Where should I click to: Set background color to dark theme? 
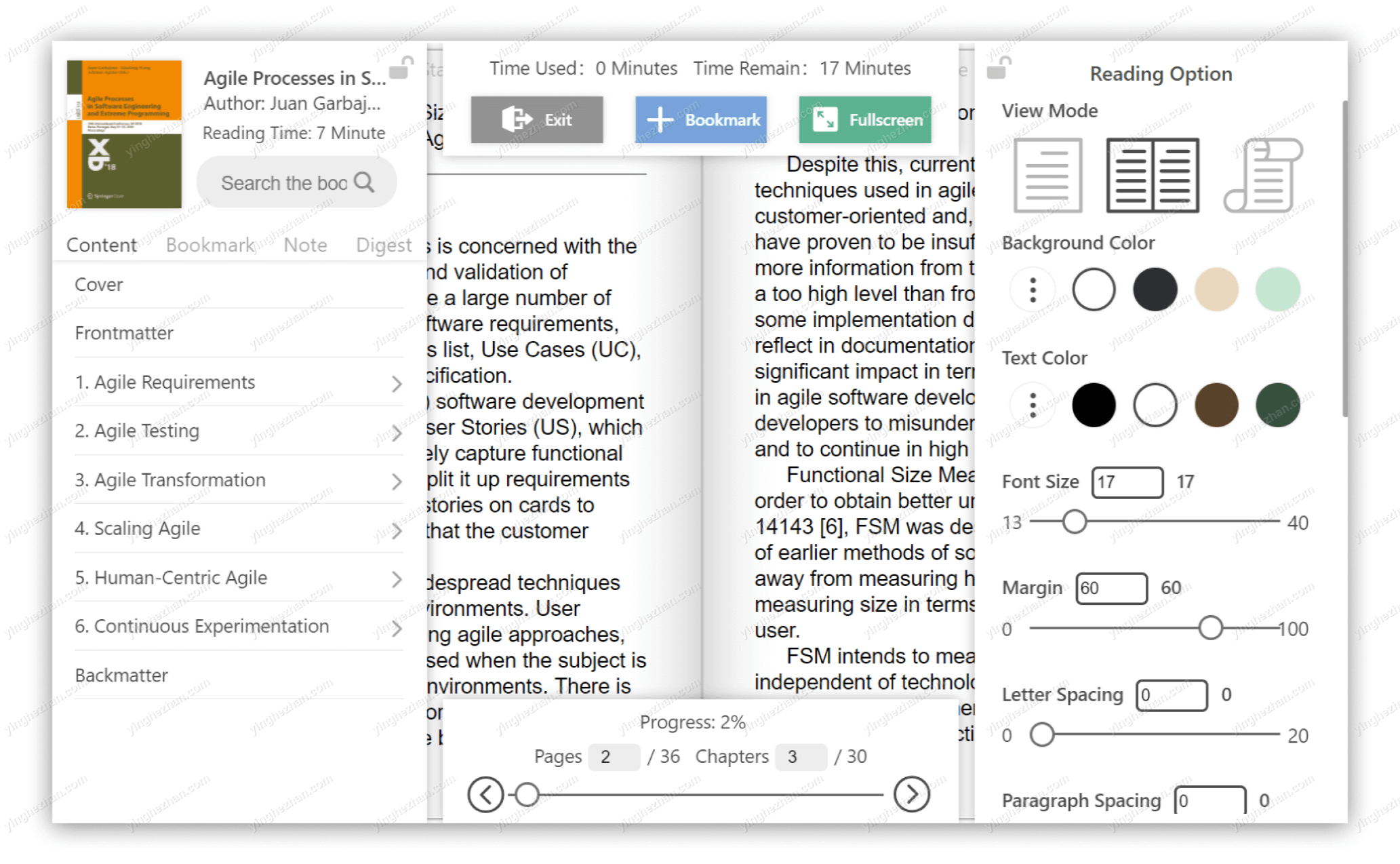1155,290
